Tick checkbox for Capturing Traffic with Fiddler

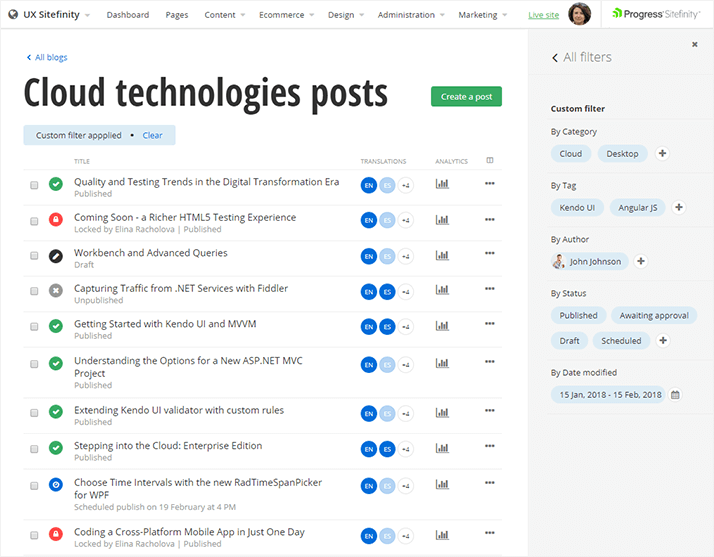[34, 291]
